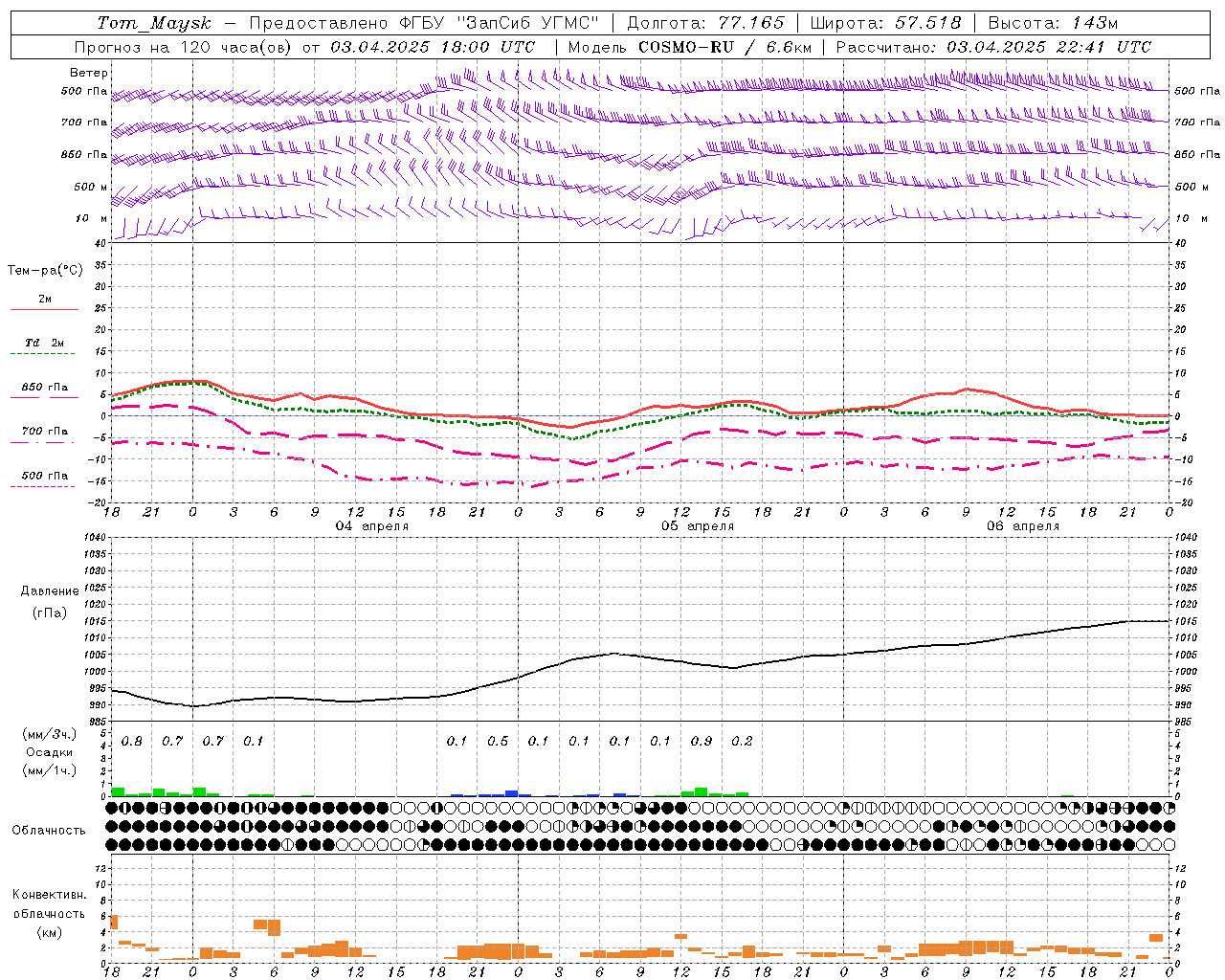The height and width of the screenshot is (980, 1225).
Task: Select the model name COSMO-RU / 6.6км
Action: [725, 47]
